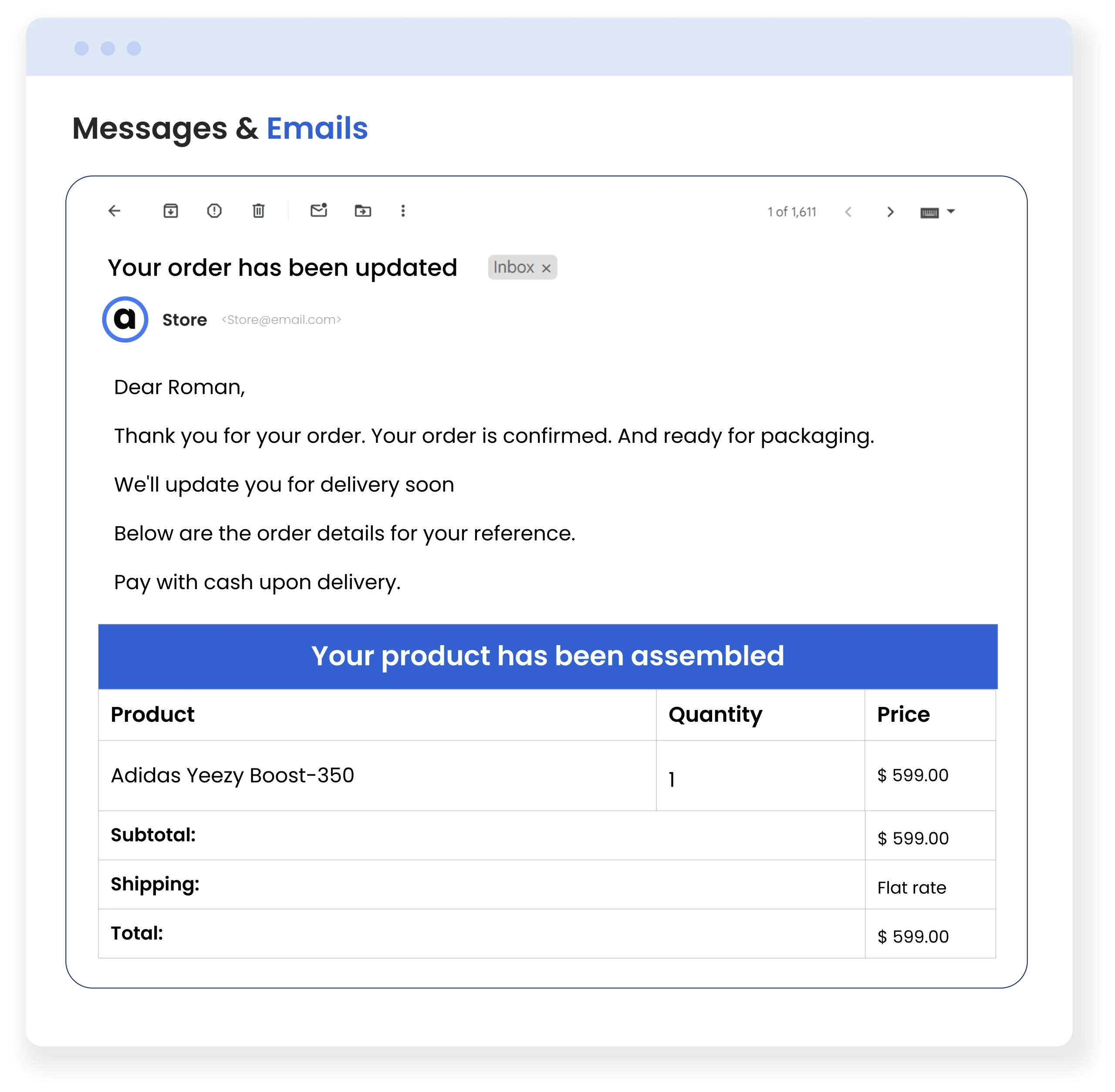The image size is (1115, 1092).
Task: Click the email subject 'Your order has been updated'
Action: (283, 268)
